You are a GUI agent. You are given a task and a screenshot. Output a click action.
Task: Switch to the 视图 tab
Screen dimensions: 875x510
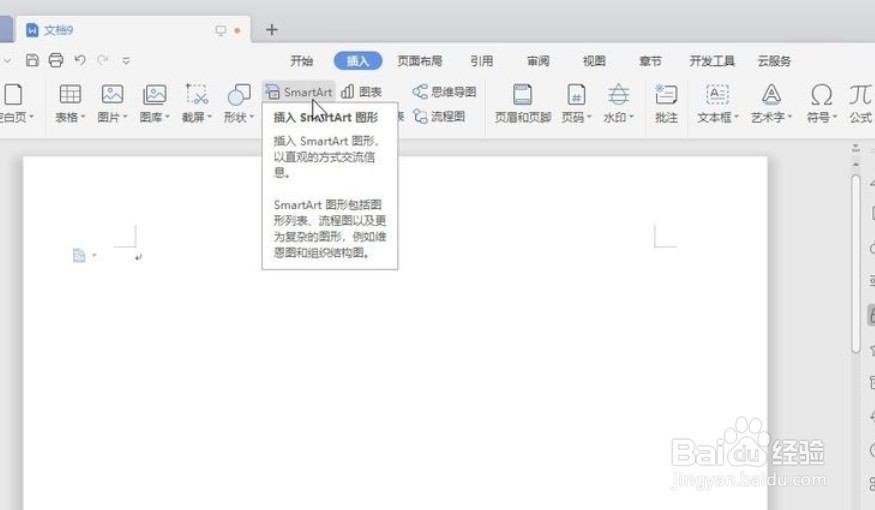[594, 61]
